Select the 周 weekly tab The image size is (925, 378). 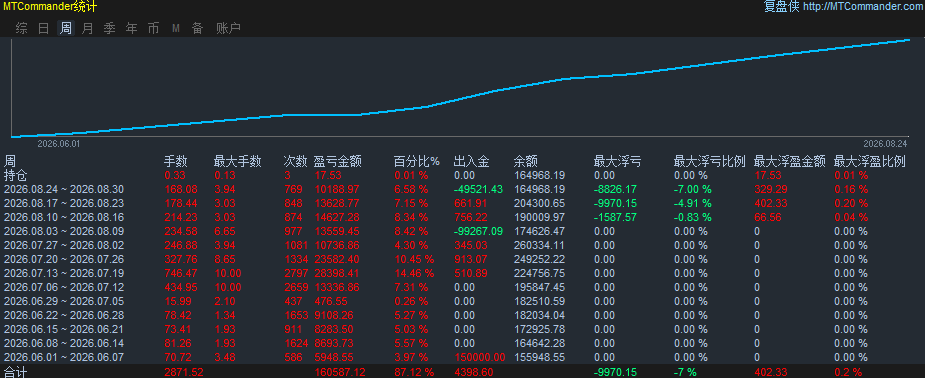point(65,28)
